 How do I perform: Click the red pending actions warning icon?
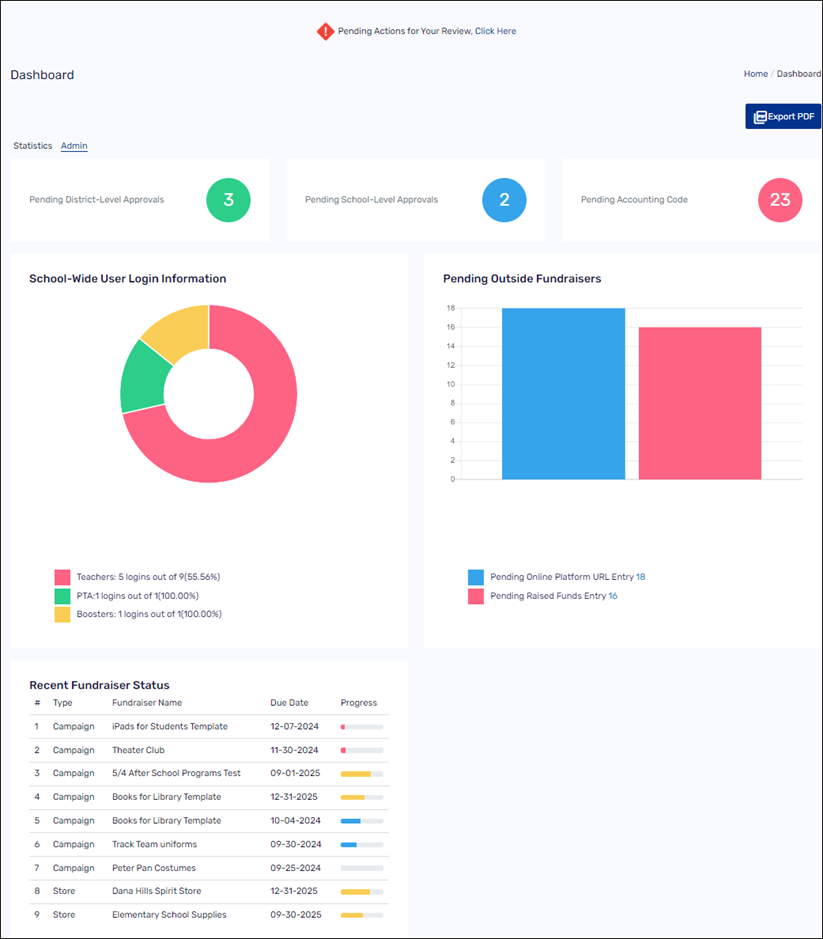tap(325, 31)
